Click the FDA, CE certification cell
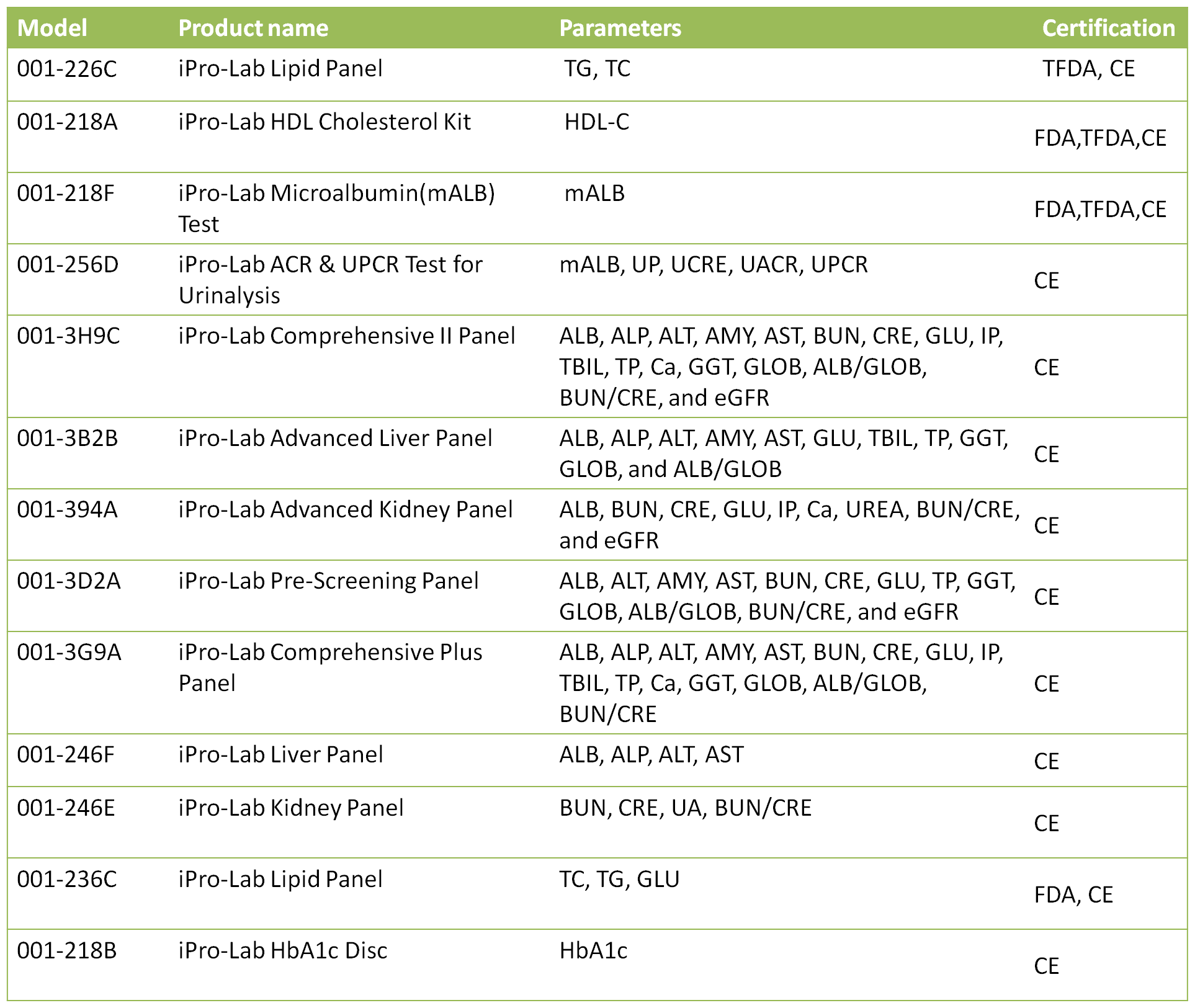 click(1073, 895)
